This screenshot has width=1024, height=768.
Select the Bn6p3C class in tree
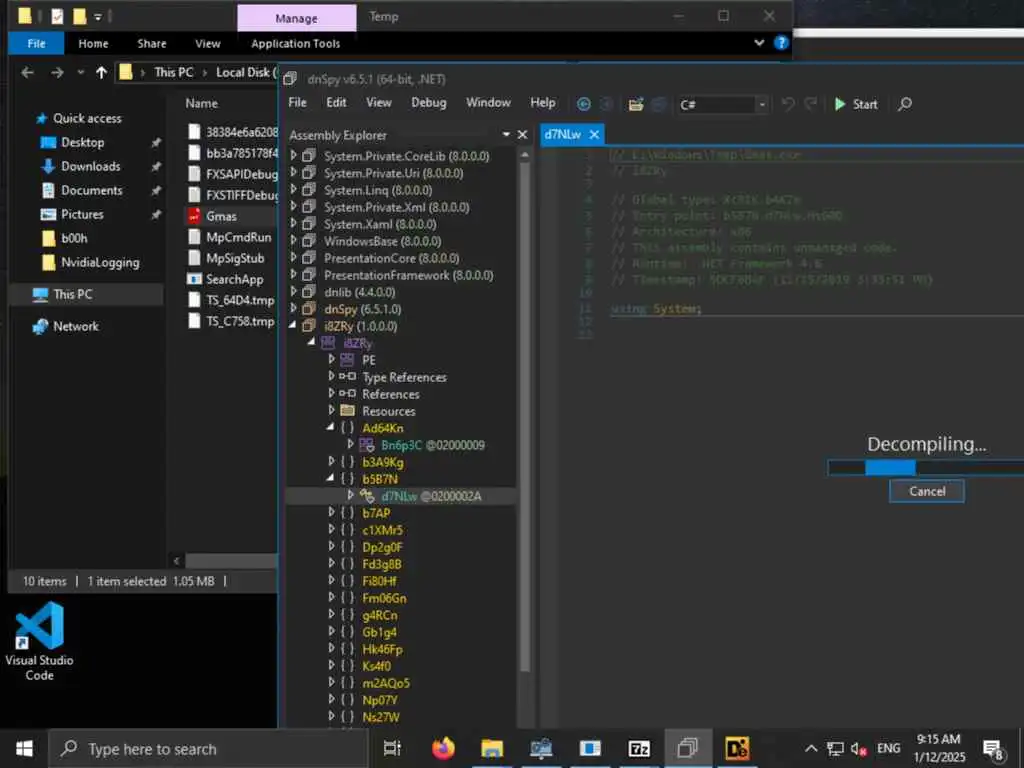pos(432,445)
